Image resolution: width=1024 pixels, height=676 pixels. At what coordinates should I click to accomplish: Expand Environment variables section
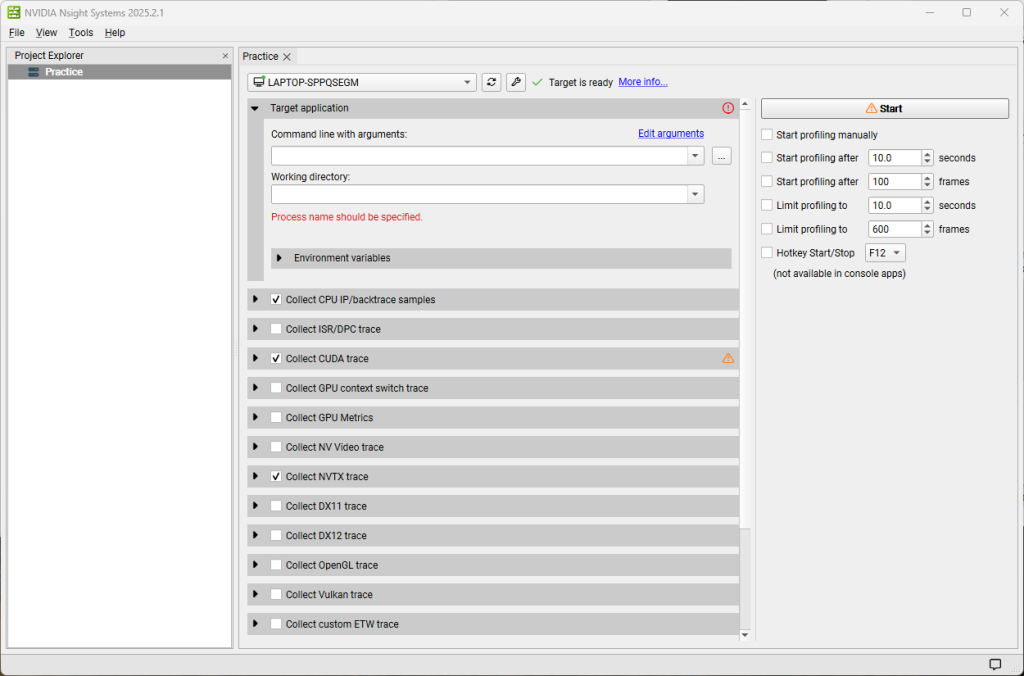point(280,258)
